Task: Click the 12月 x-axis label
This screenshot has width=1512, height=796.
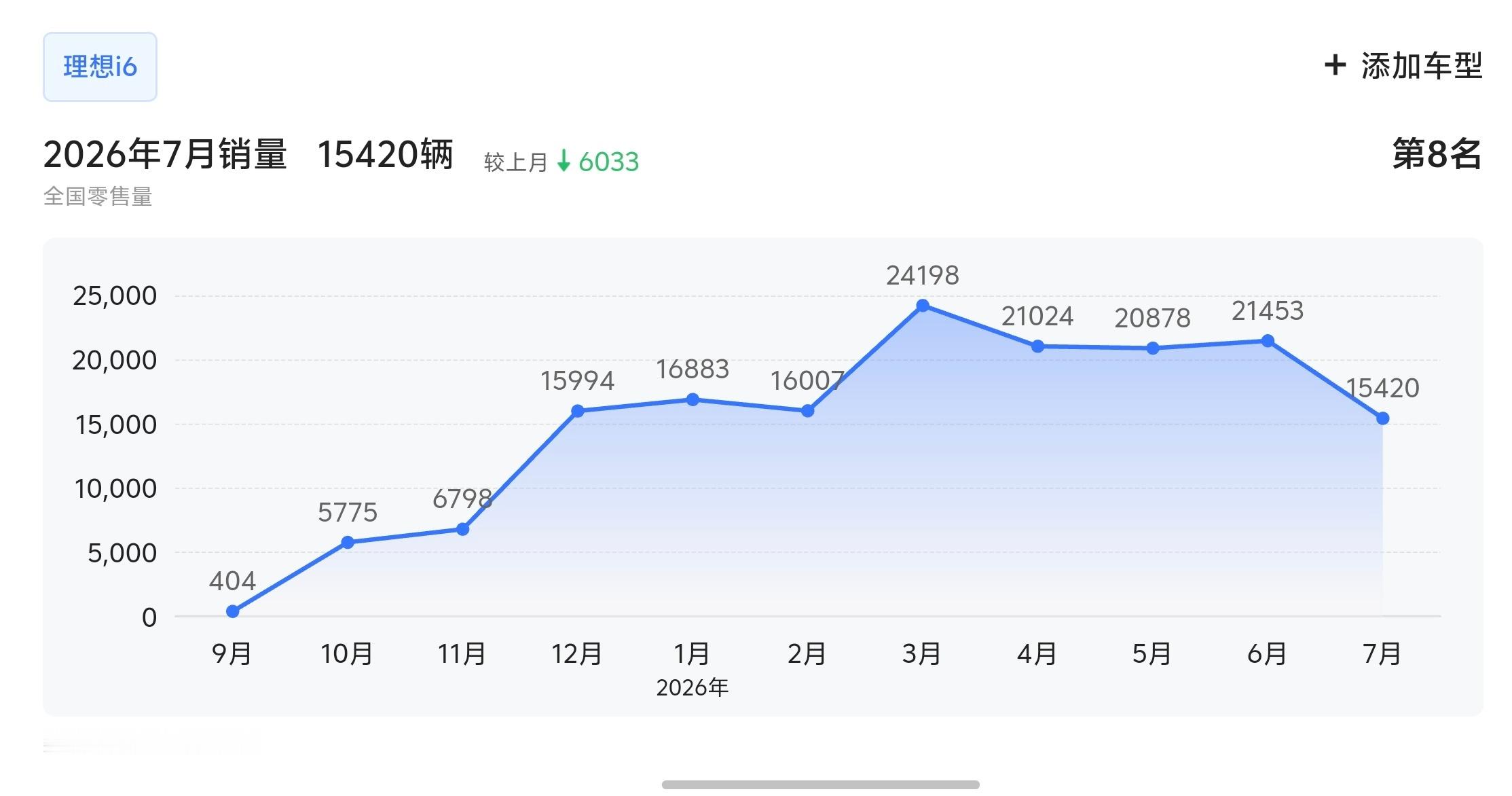Action: coord(576,654)
